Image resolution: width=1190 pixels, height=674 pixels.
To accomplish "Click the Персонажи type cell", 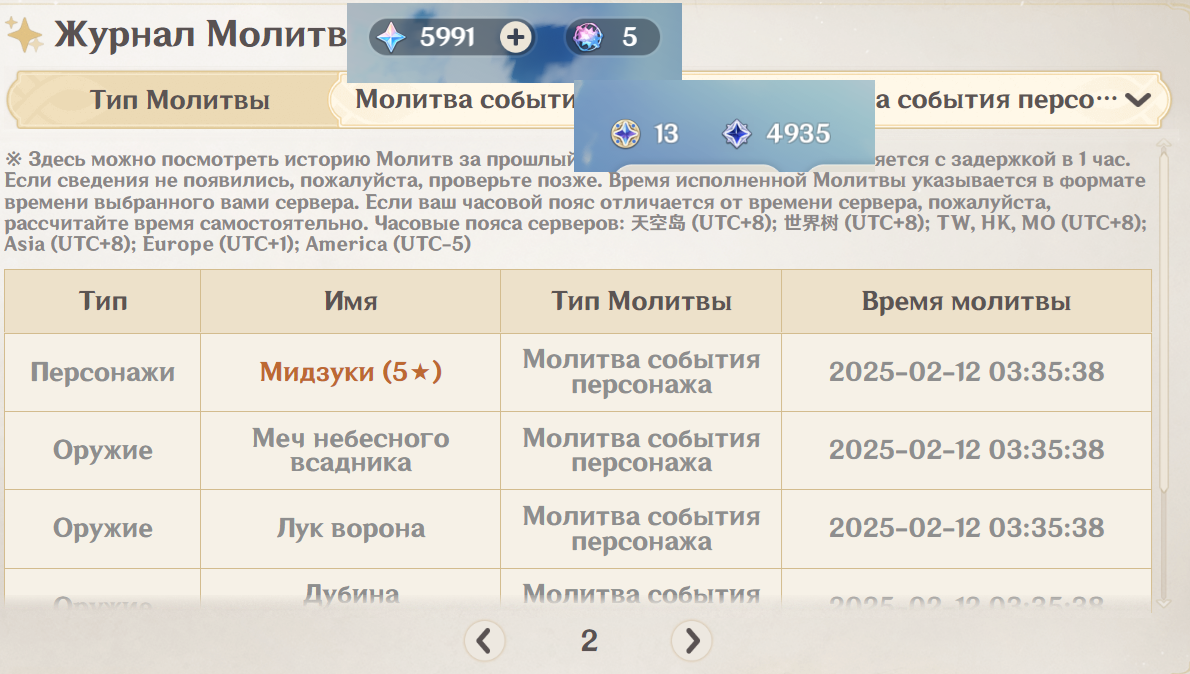I will click(102, 372).
